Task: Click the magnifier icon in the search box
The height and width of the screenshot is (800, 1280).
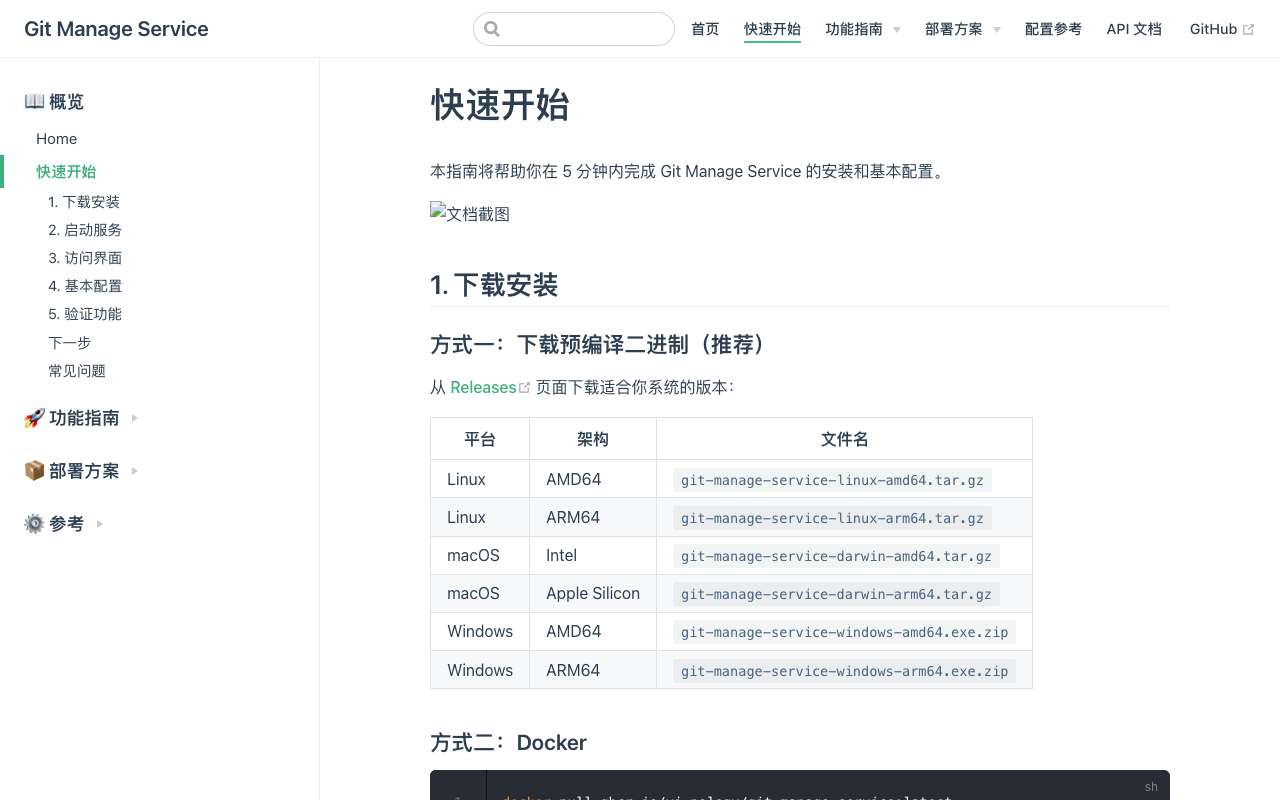Action: tap(491, 29)
